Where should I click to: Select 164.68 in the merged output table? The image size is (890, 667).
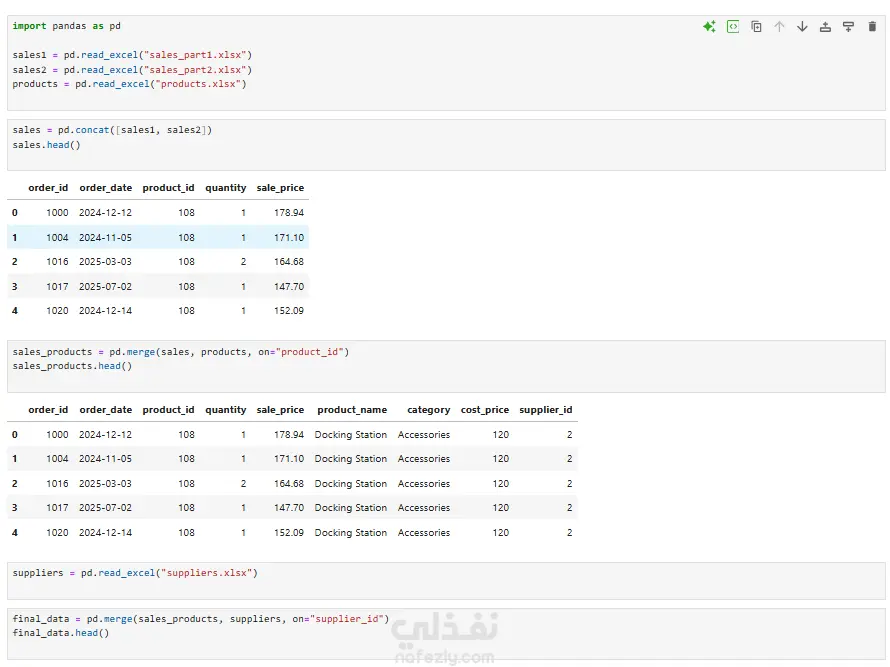[x=289, y=484]
